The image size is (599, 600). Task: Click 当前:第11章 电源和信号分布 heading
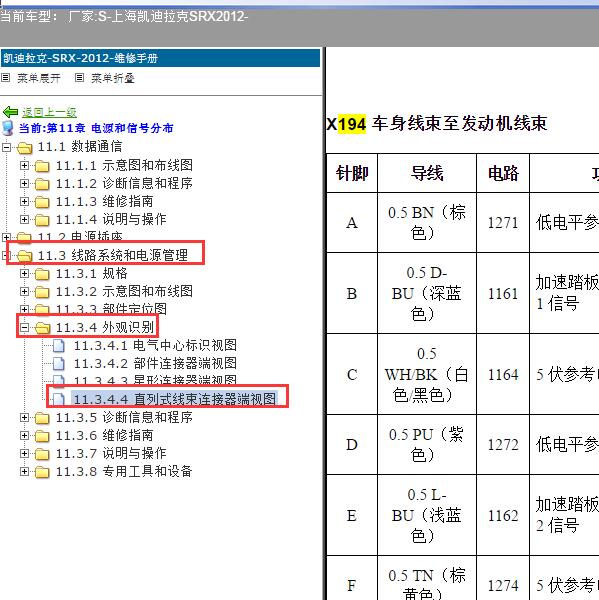[96, 128]
